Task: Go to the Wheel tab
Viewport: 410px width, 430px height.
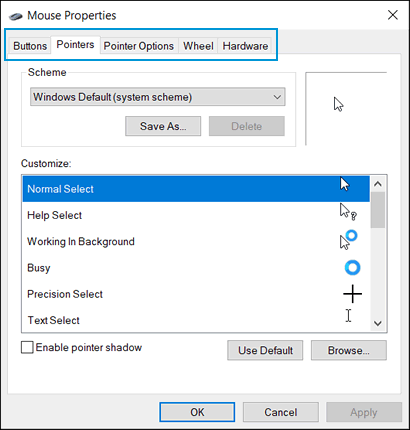Action: (198, 46)
